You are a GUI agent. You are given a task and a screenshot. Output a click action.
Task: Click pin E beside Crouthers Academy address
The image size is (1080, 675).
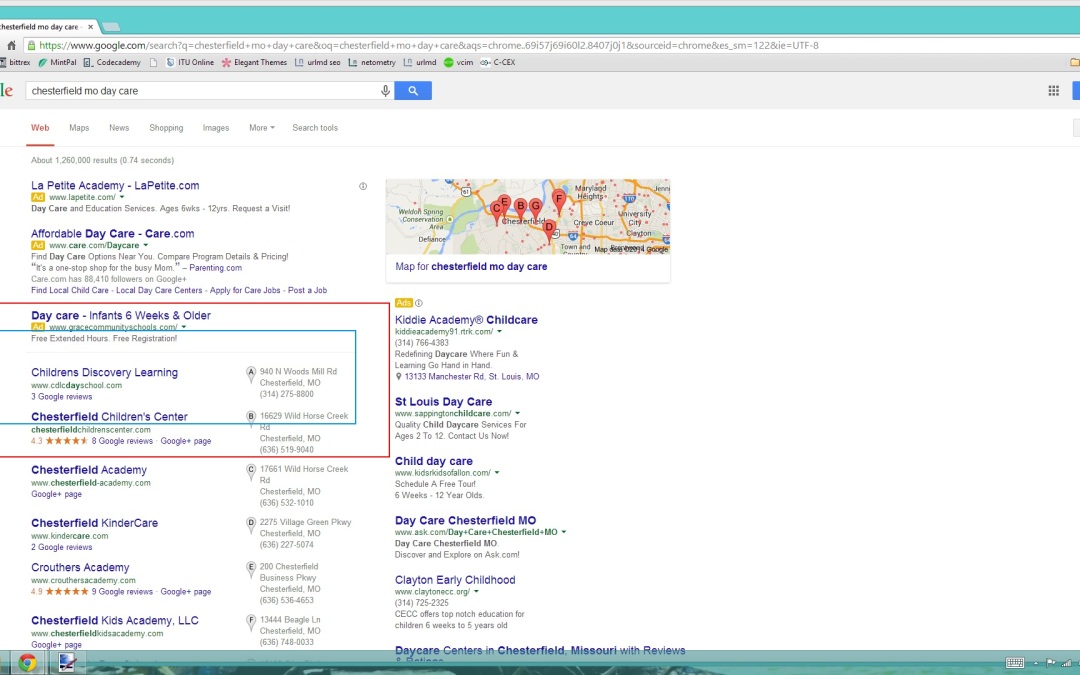click(x=251, y=568)
